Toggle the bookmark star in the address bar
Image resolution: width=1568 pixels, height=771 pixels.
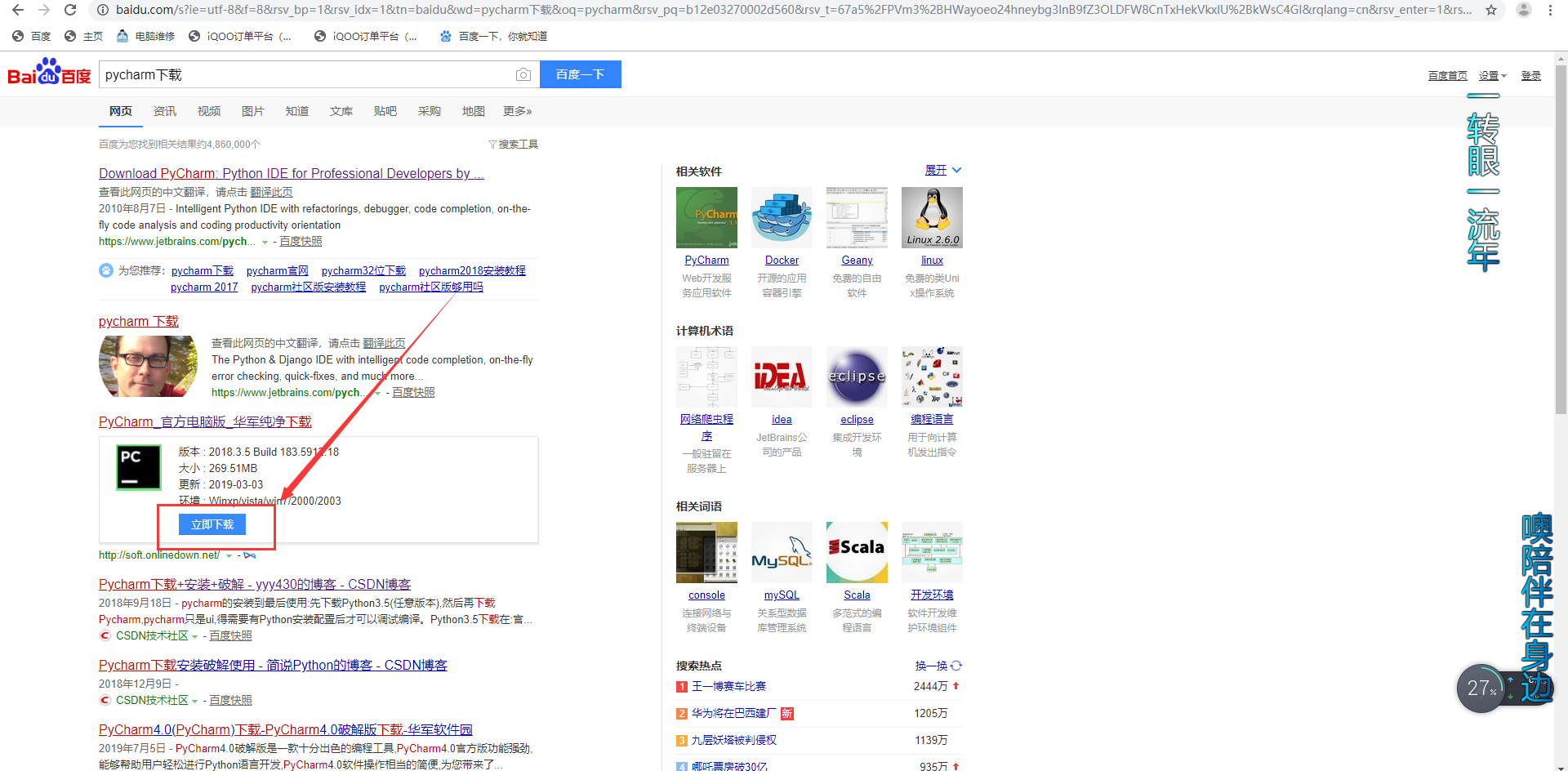click(x=1493, y=11)
